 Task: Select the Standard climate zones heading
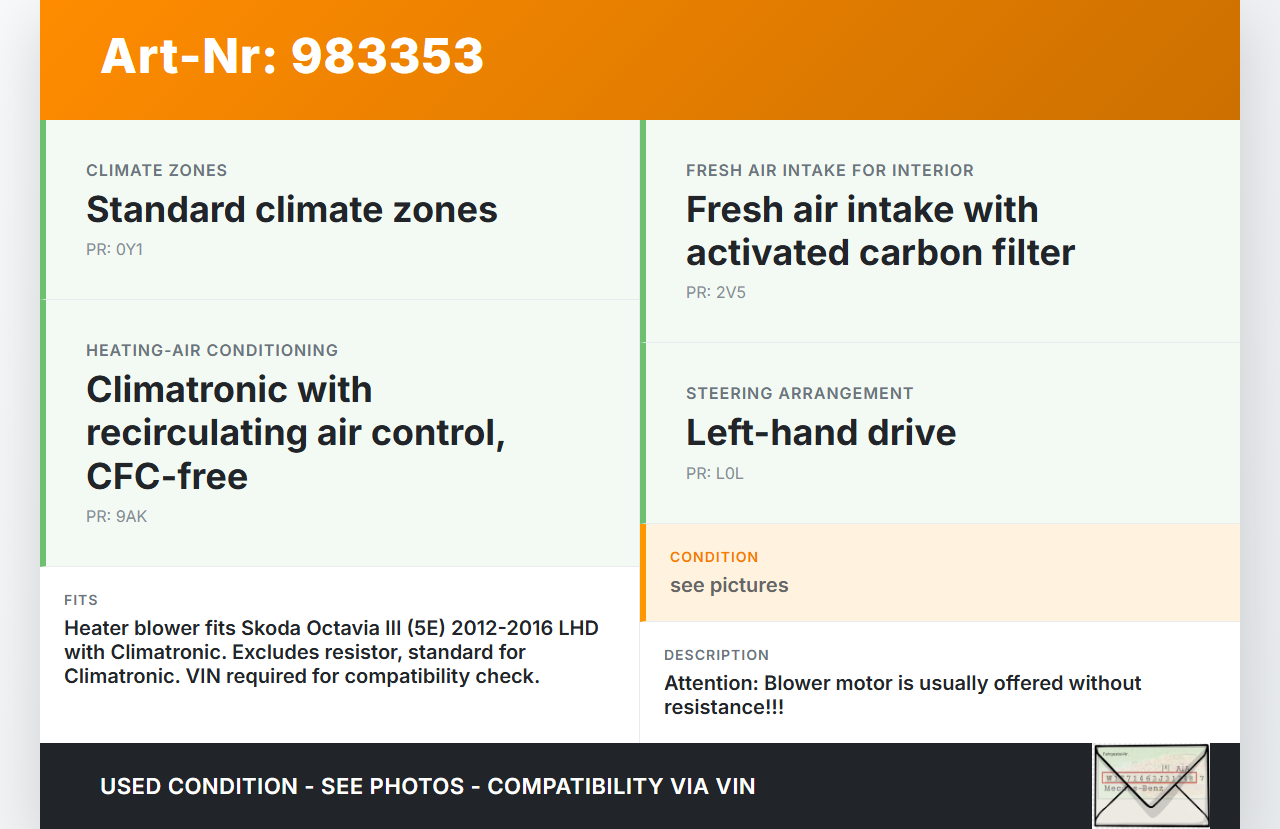[292, 210]
